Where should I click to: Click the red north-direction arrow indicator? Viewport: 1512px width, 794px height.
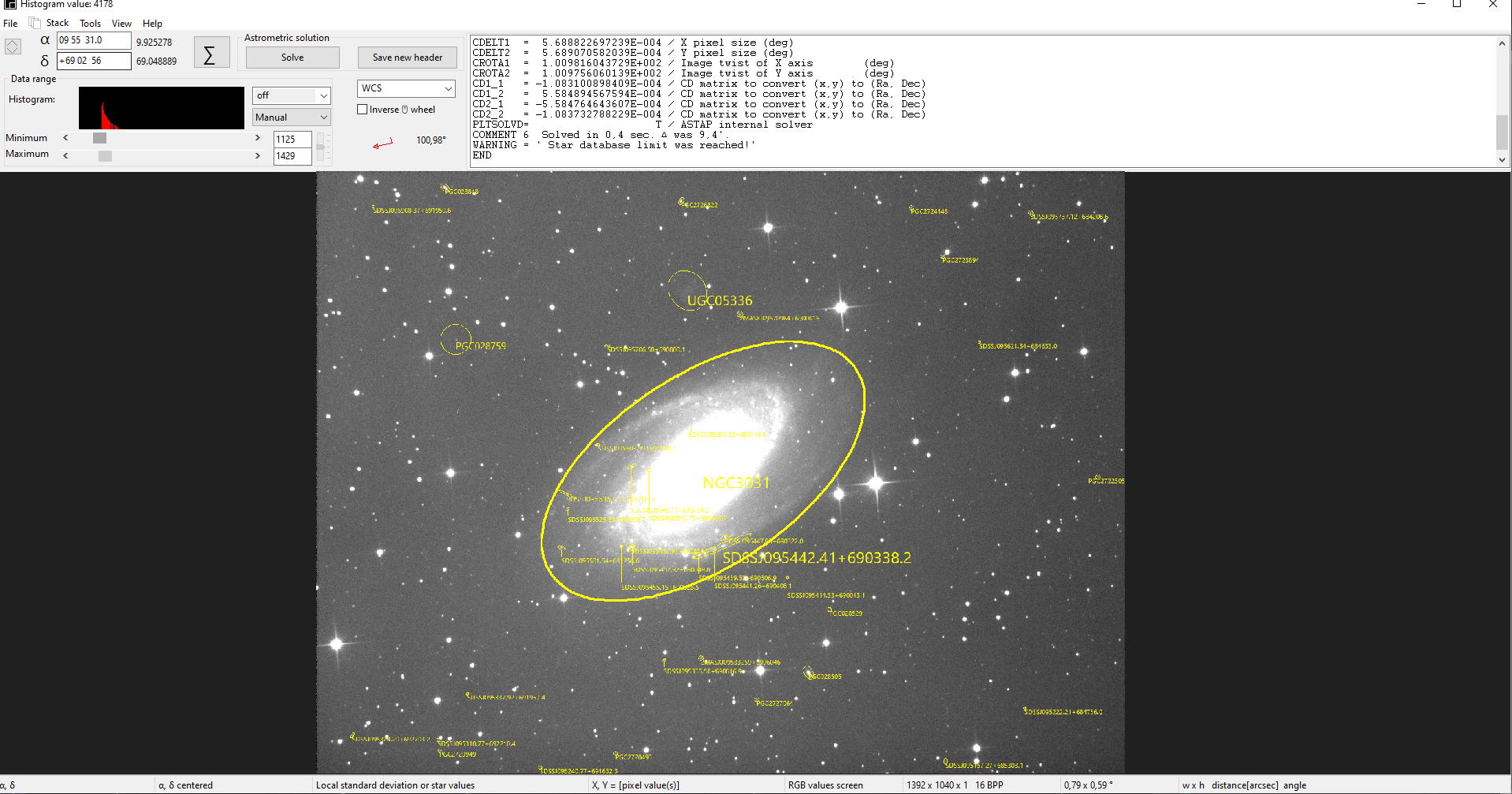(x=383, y=144)
